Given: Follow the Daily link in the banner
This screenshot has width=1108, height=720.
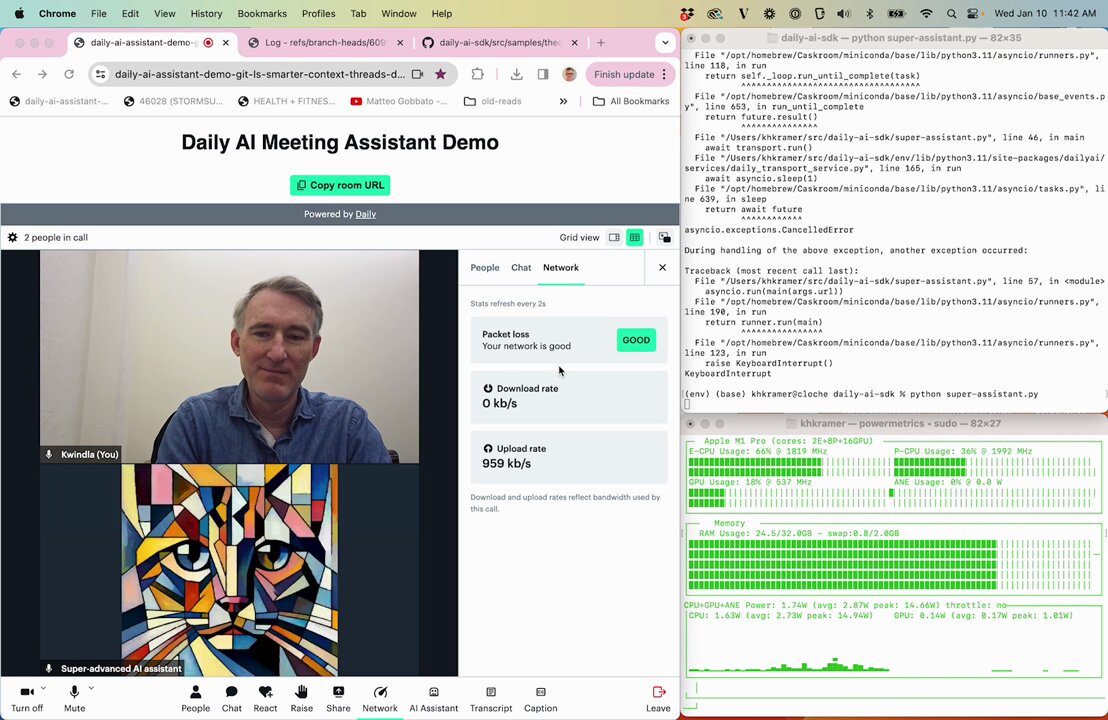Looking at the screenshot, I should (365, 214).
